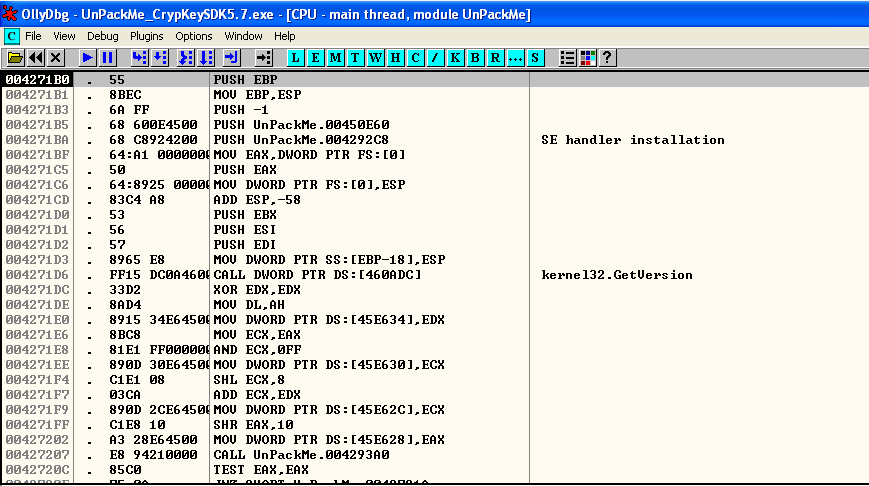Viewport: 869px width, 486px height.
Task: Select MOV EAX,DWORD PTR FS:[0] line
Action: [x=309, y=155]
